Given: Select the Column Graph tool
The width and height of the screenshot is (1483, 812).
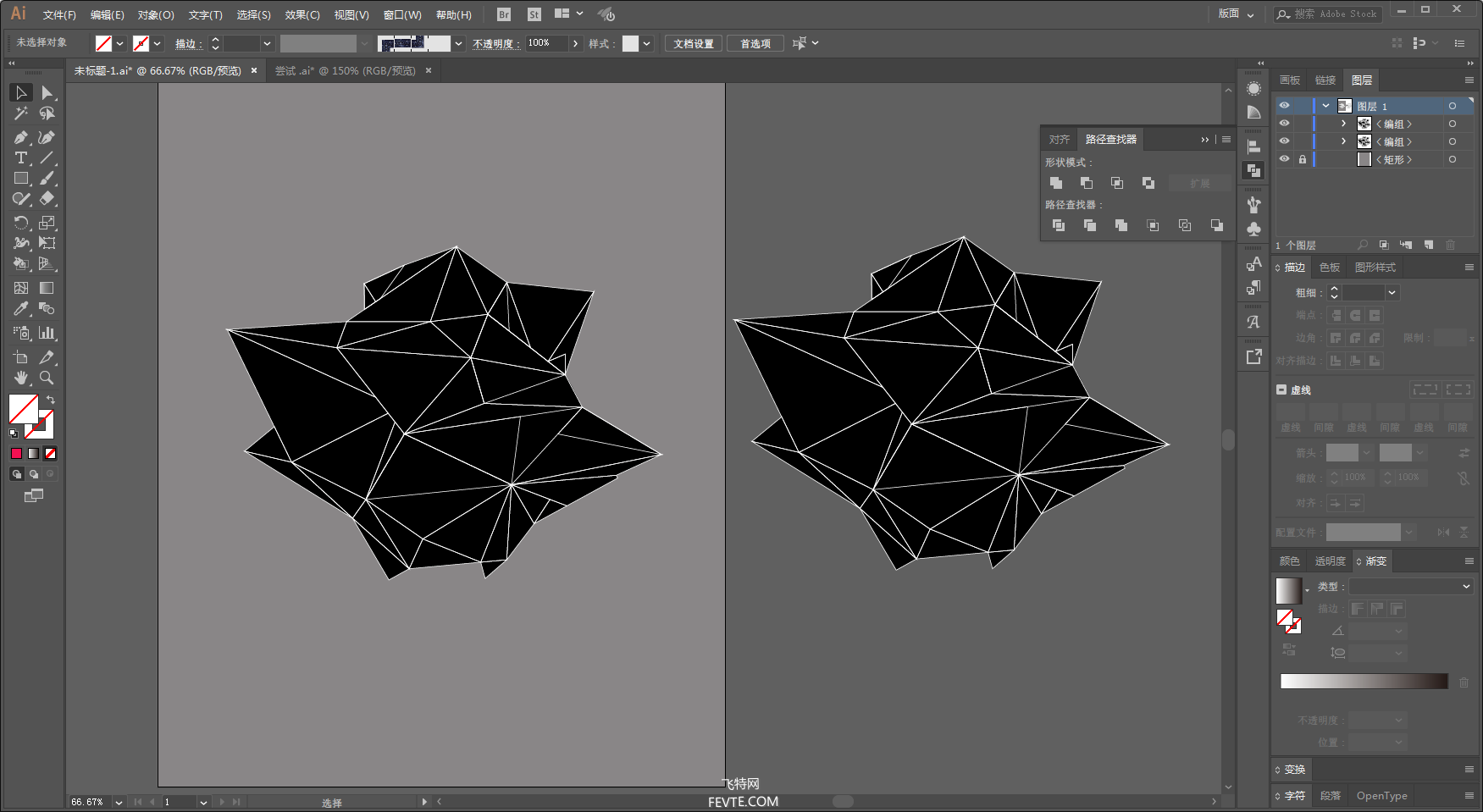Looking at the screenshot, I should click(47, 333).
